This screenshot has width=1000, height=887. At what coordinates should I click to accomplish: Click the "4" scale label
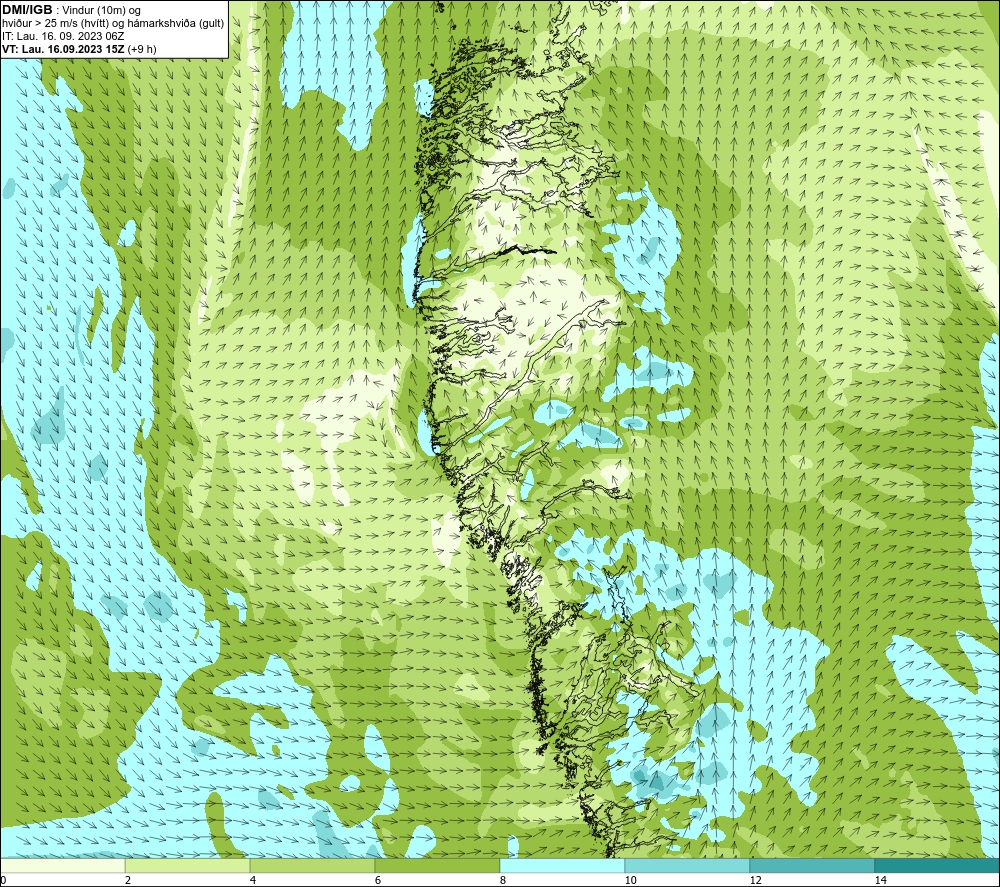253,880
